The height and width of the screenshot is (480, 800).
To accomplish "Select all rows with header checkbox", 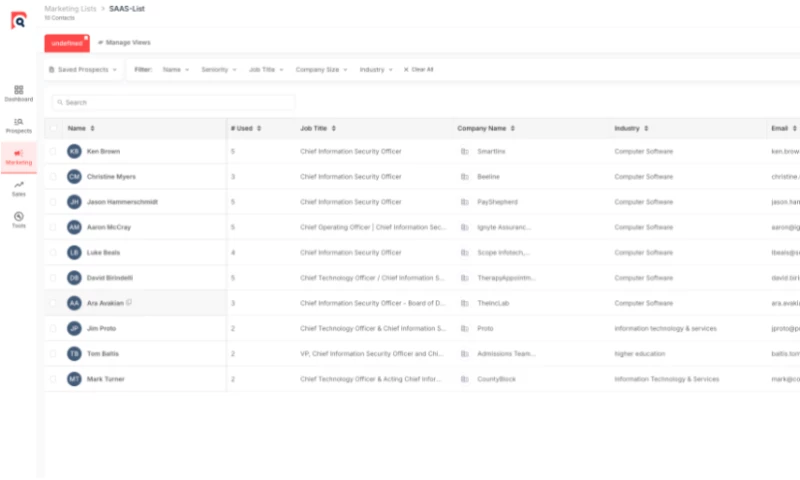I will point(53,129).
